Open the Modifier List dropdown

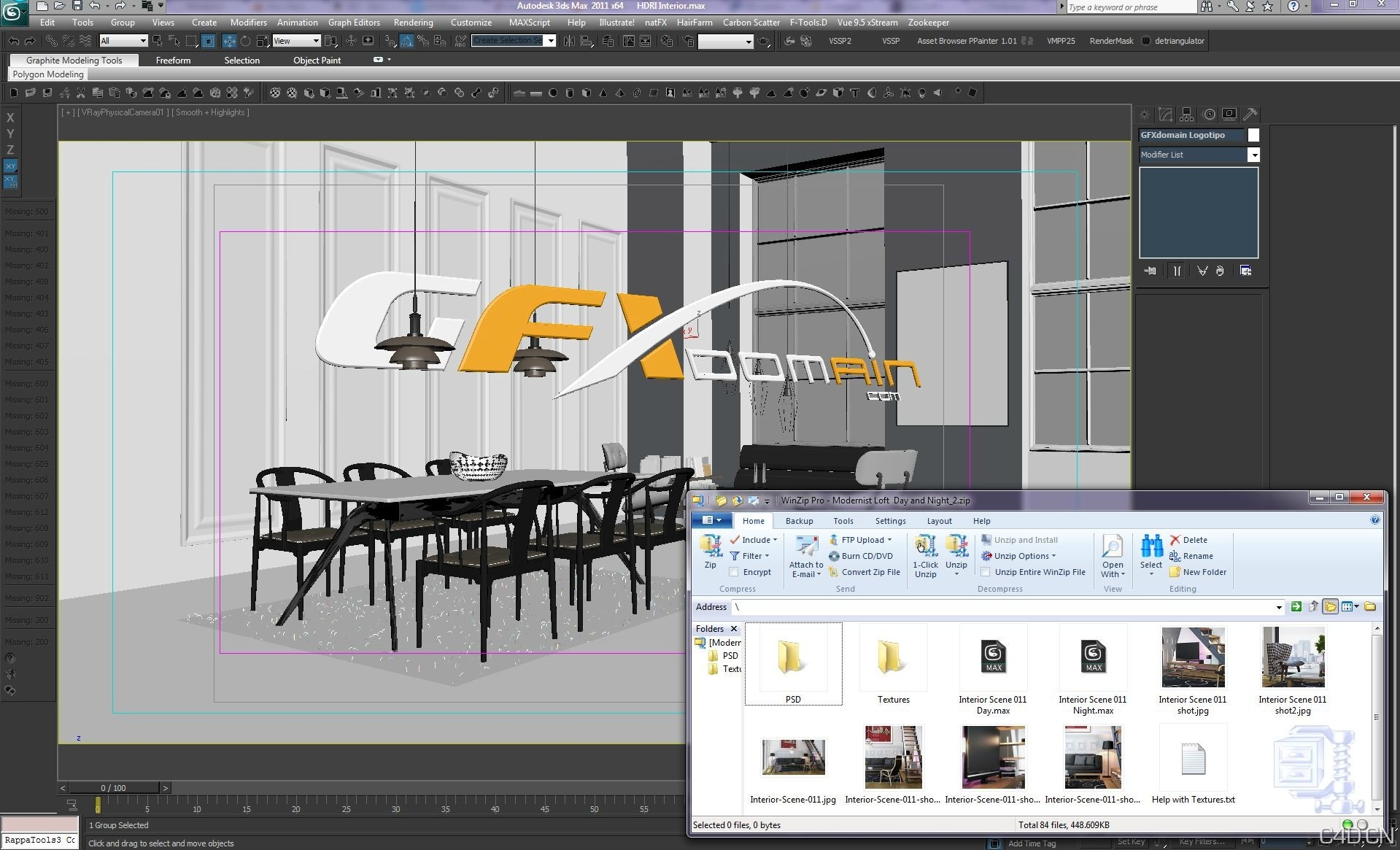point(1254,155)
